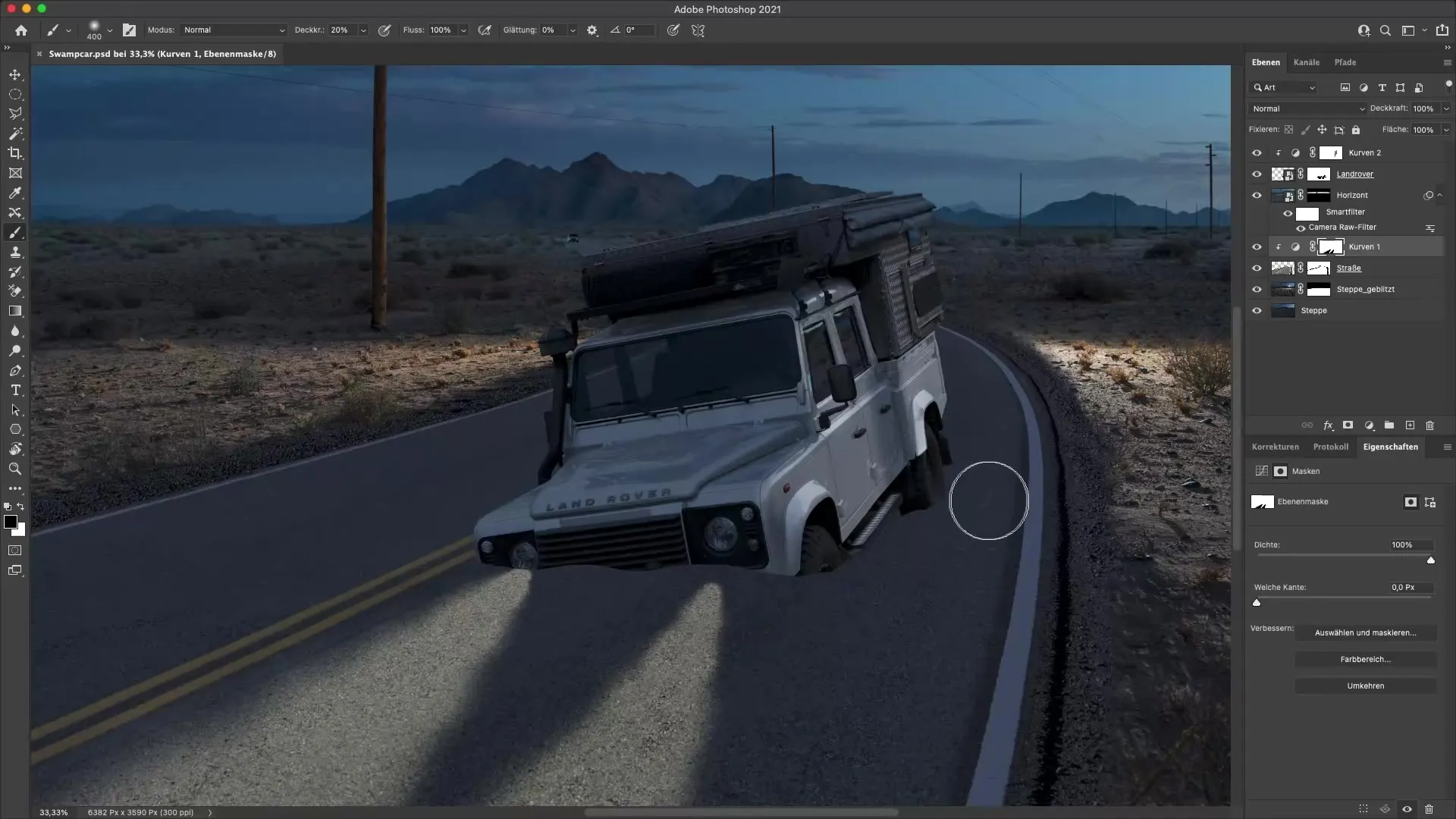The image size is (1456, 819).
Task: Select the Zoom tool
Action: coord(15,469)
